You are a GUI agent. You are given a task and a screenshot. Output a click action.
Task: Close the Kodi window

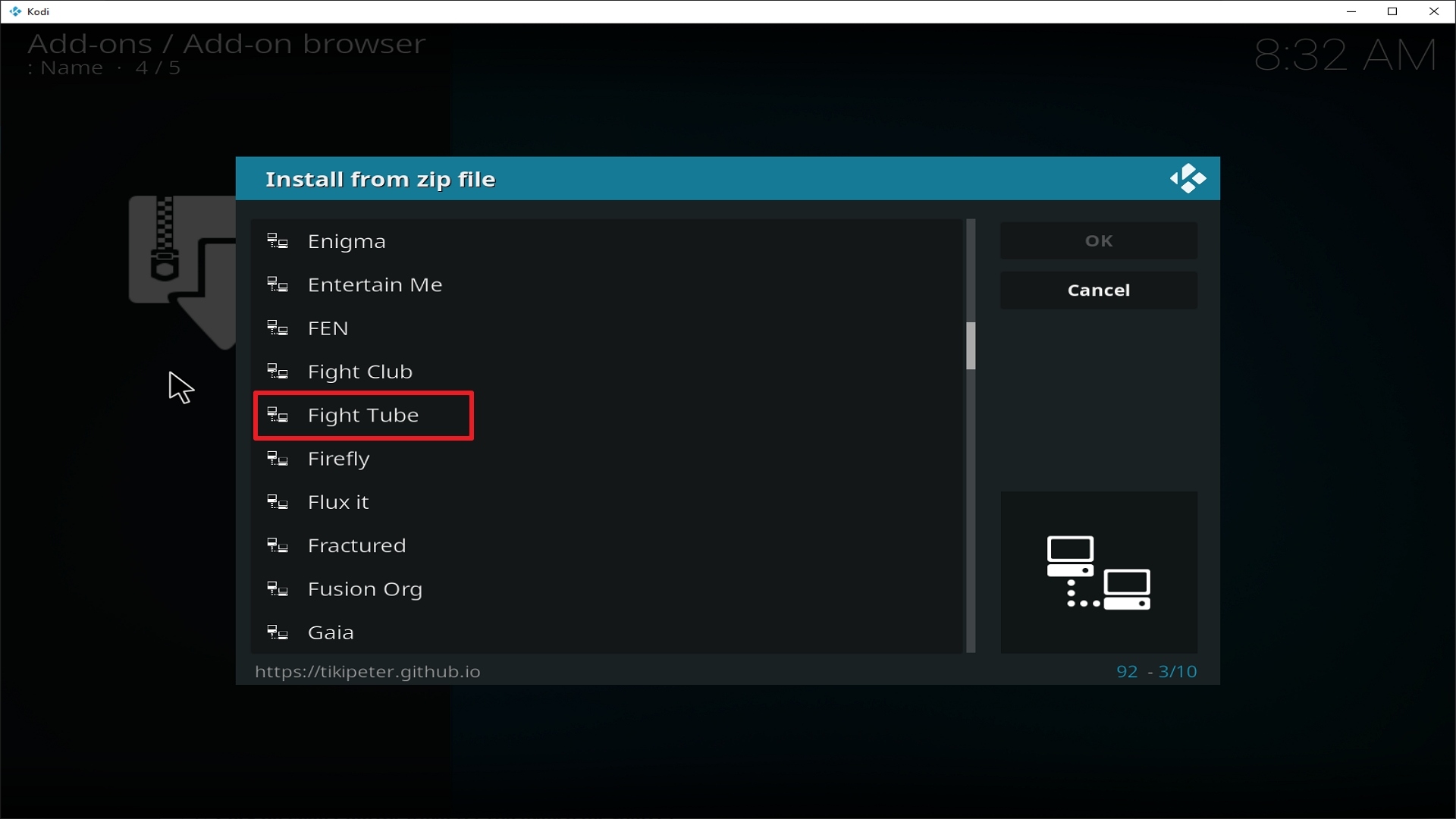(x=1434, y=11)
